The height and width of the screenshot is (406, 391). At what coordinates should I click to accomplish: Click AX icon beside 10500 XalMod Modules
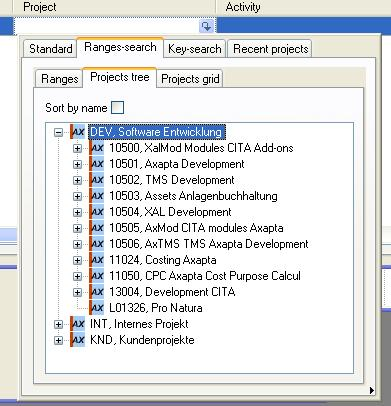[97, 148]
